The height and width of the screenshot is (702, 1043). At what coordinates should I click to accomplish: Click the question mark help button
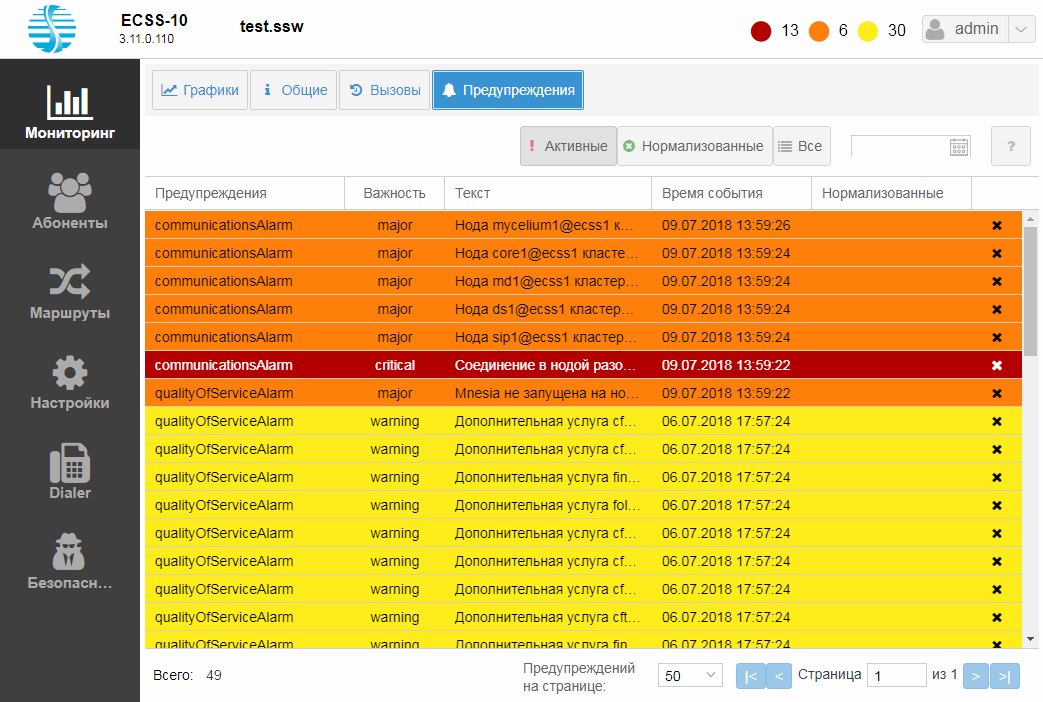coord(1010,146)
